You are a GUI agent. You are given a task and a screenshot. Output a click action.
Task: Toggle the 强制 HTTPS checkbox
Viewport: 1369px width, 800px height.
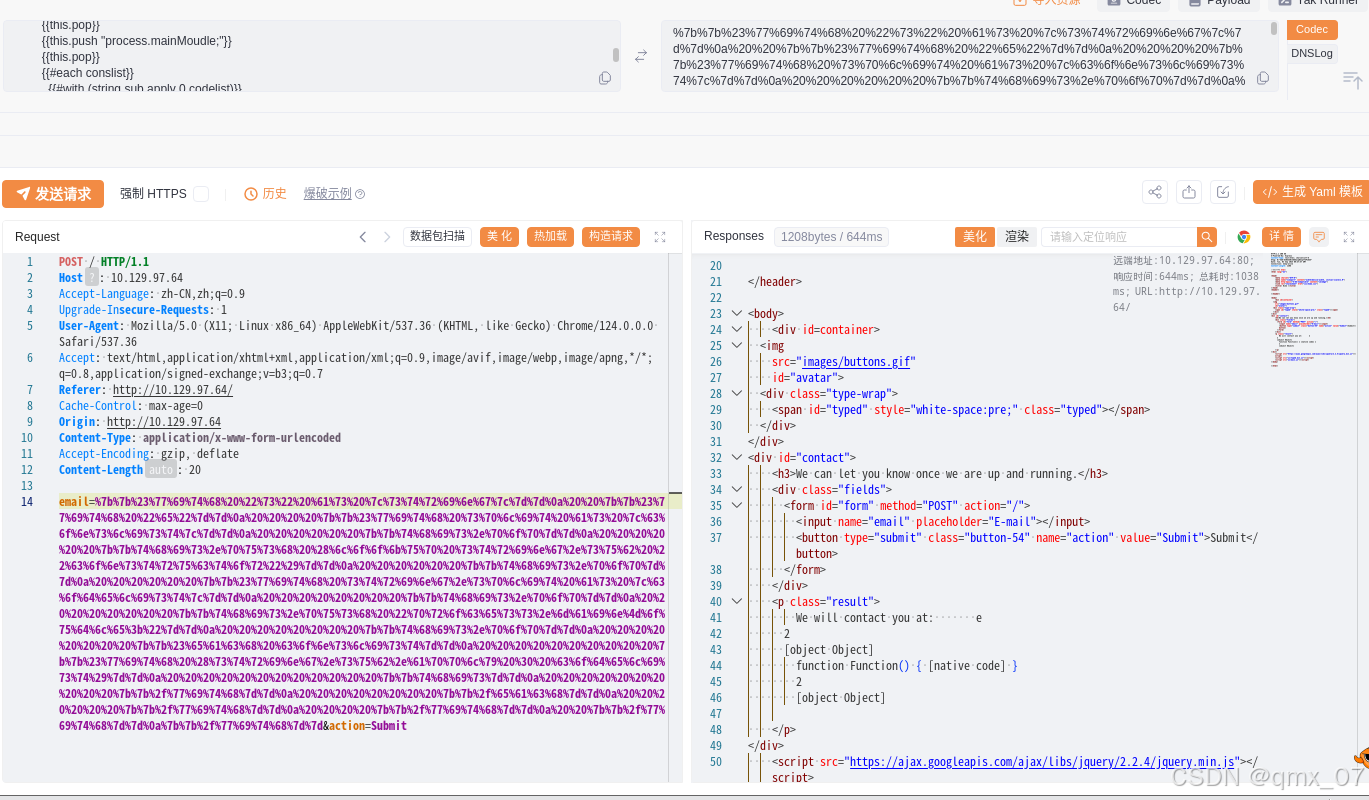201,194
